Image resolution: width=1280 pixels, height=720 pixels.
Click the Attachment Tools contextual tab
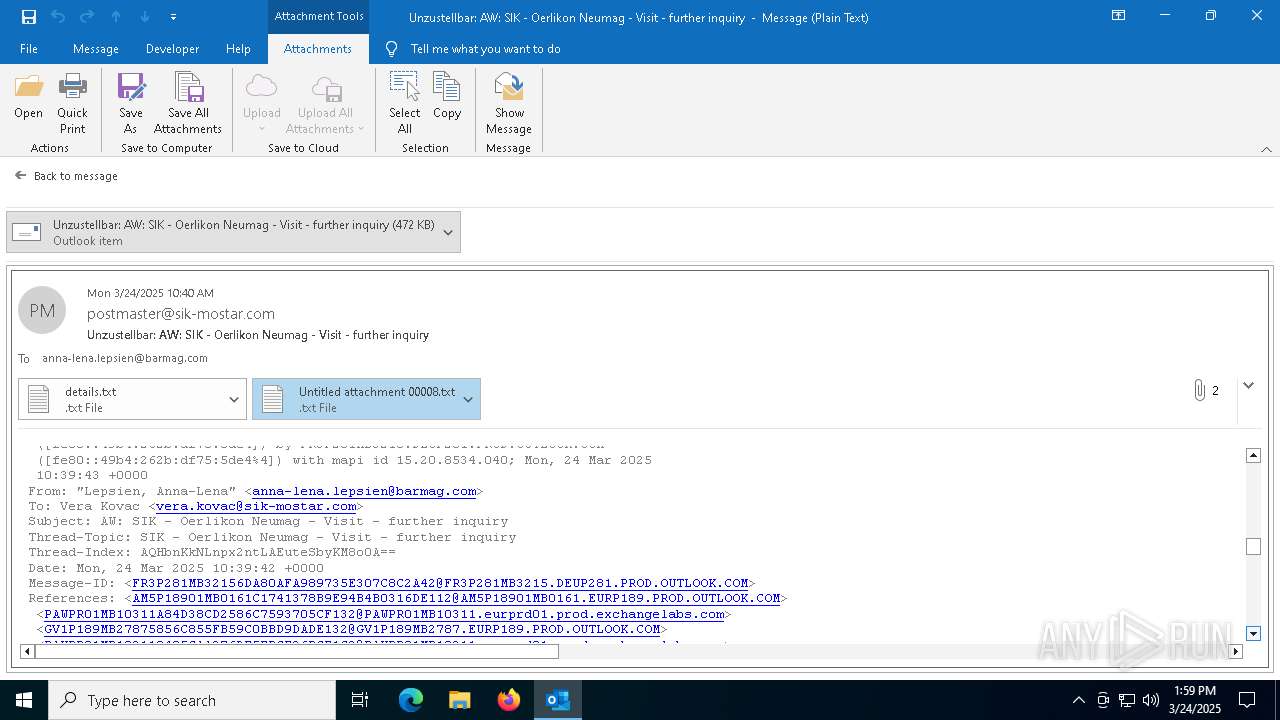point(318,16)
